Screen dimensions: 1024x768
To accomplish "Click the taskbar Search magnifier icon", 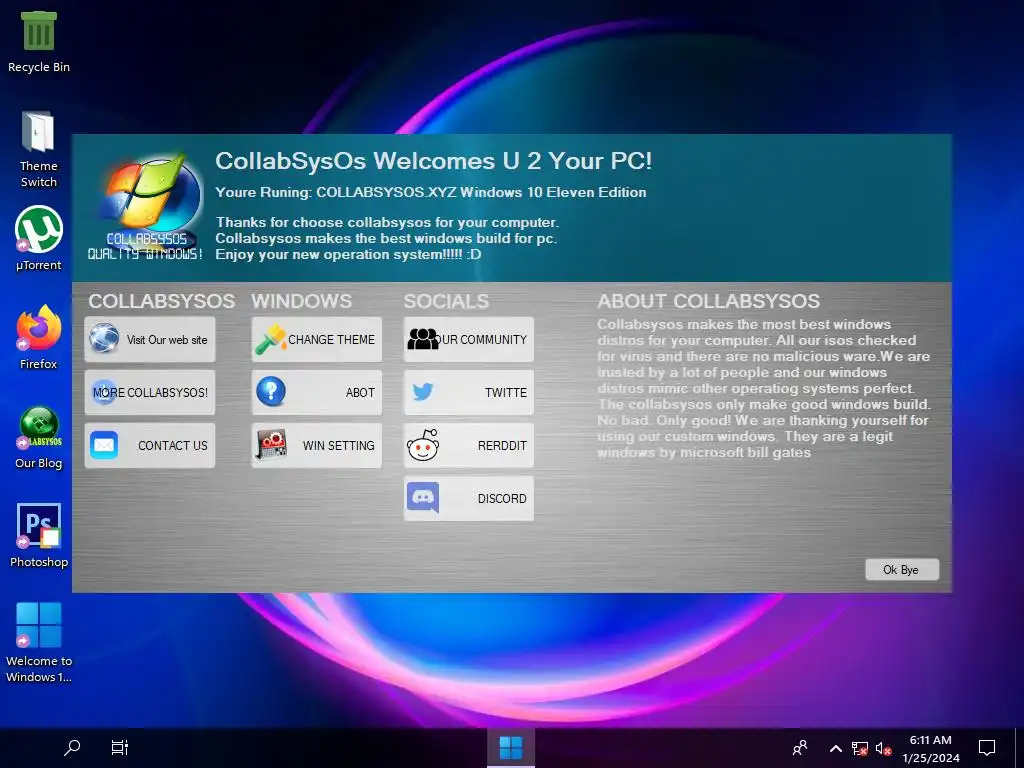I will click(x=72, y=747).
